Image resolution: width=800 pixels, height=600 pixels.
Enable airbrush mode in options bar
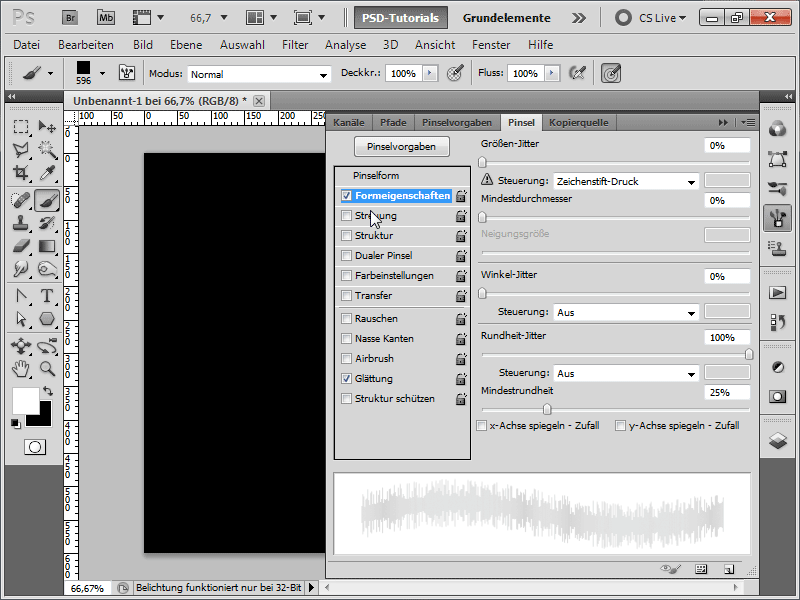[x=577, y=73]
